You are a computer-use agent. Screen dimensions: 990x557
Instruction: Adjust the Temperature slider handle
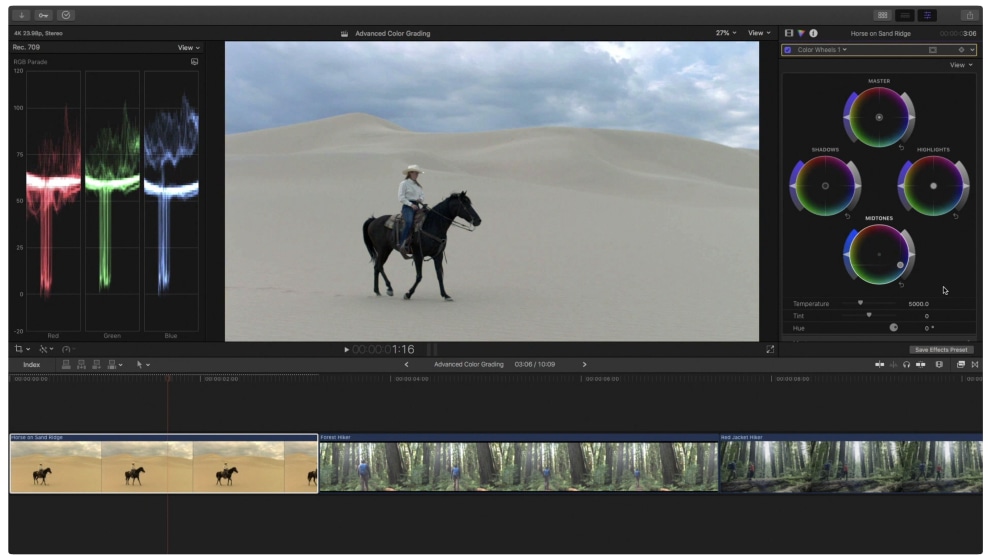click(860, 303)
